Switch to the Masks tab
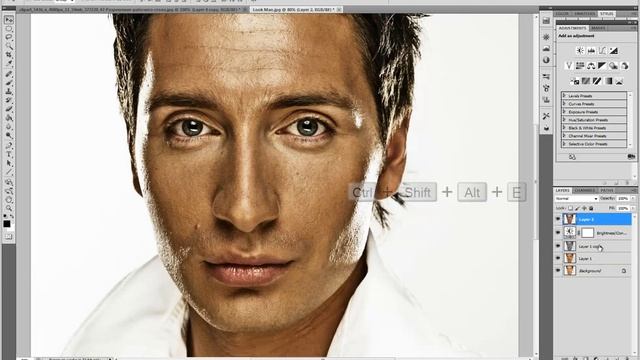 [x=598, y=28]
